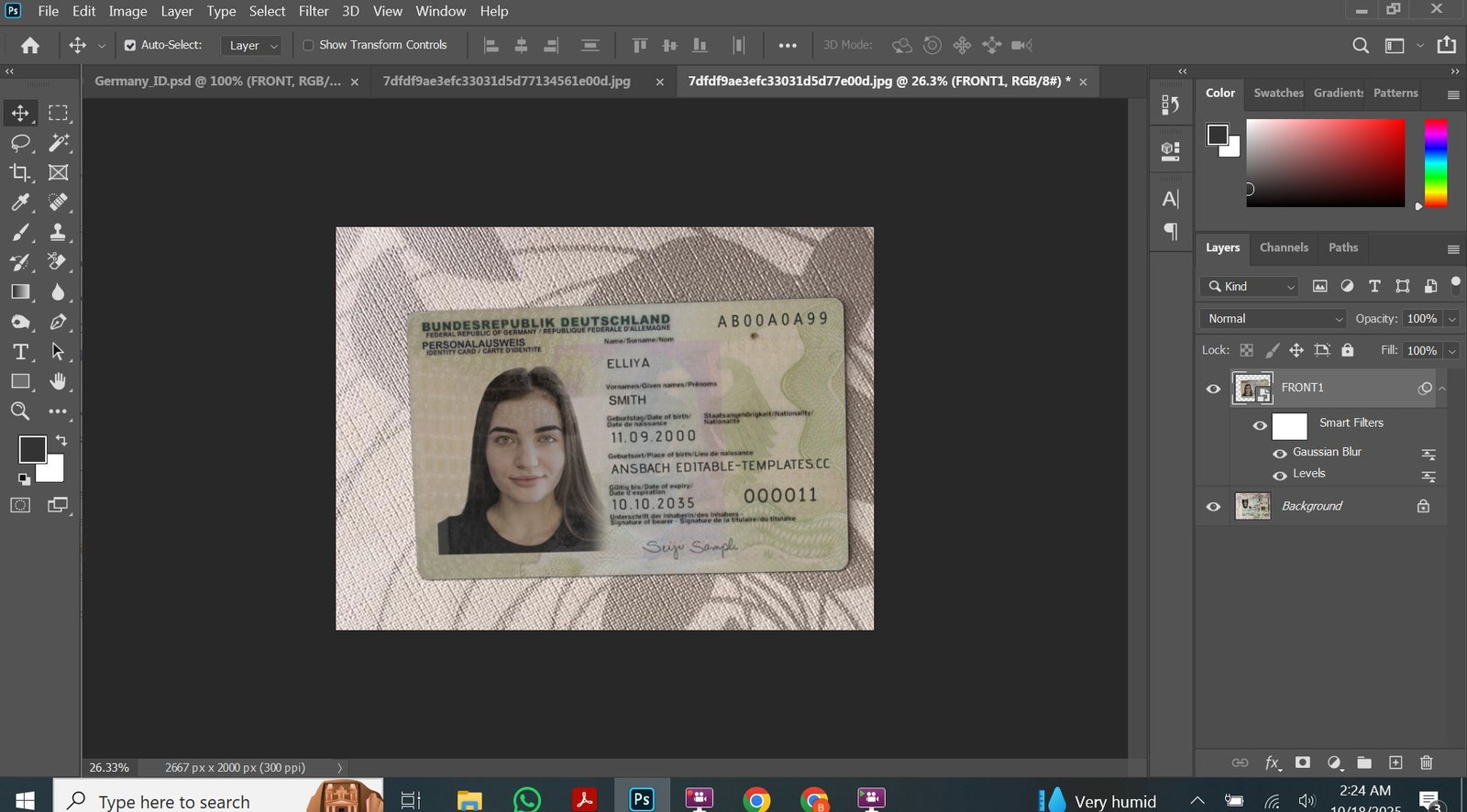The width and height of the screenshot is (1467, 812).
Task: Click the Windows taskbar search box
Action: [x=174, y=801]
